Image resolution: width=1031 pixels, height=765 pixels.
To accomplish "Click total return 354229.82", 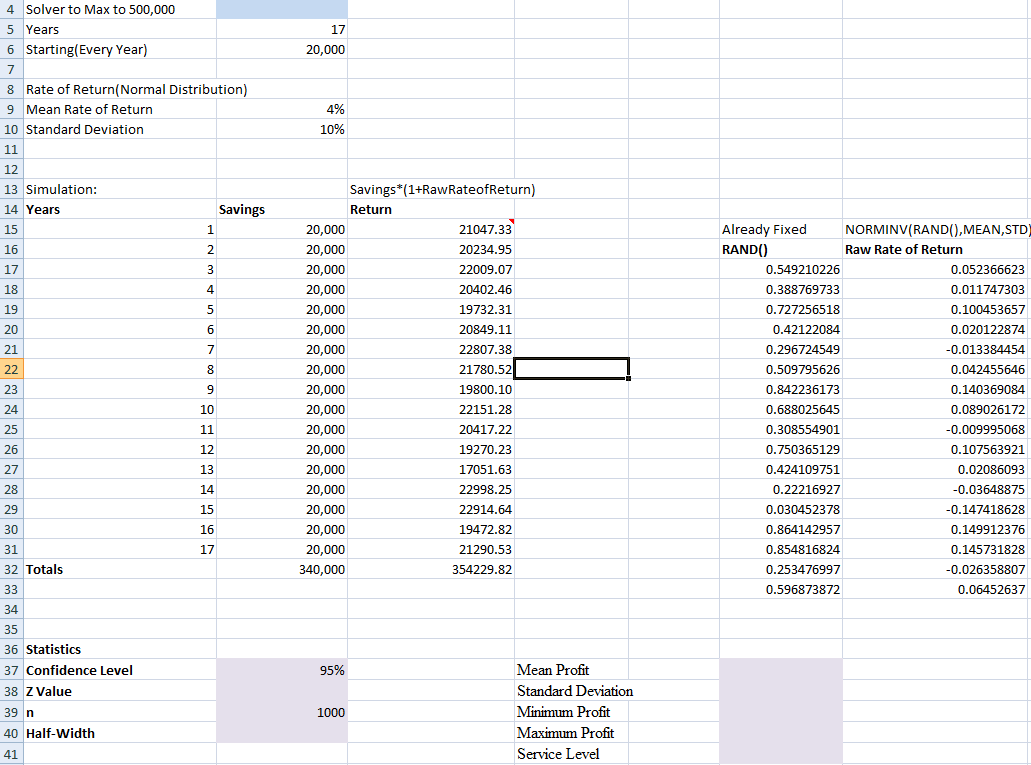I will click(431, 570).
